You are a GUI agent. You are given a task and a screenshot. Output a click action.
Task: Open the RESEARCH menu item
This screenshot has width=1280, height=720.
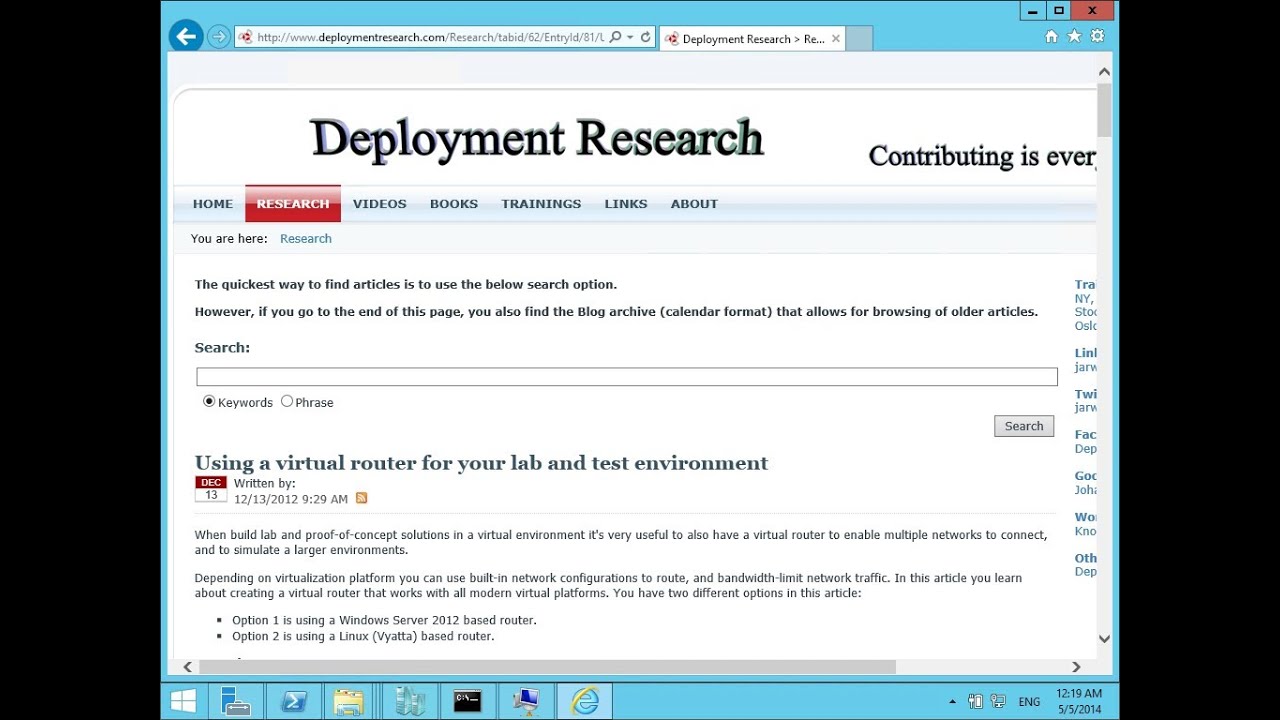click(x=293, y=204)
